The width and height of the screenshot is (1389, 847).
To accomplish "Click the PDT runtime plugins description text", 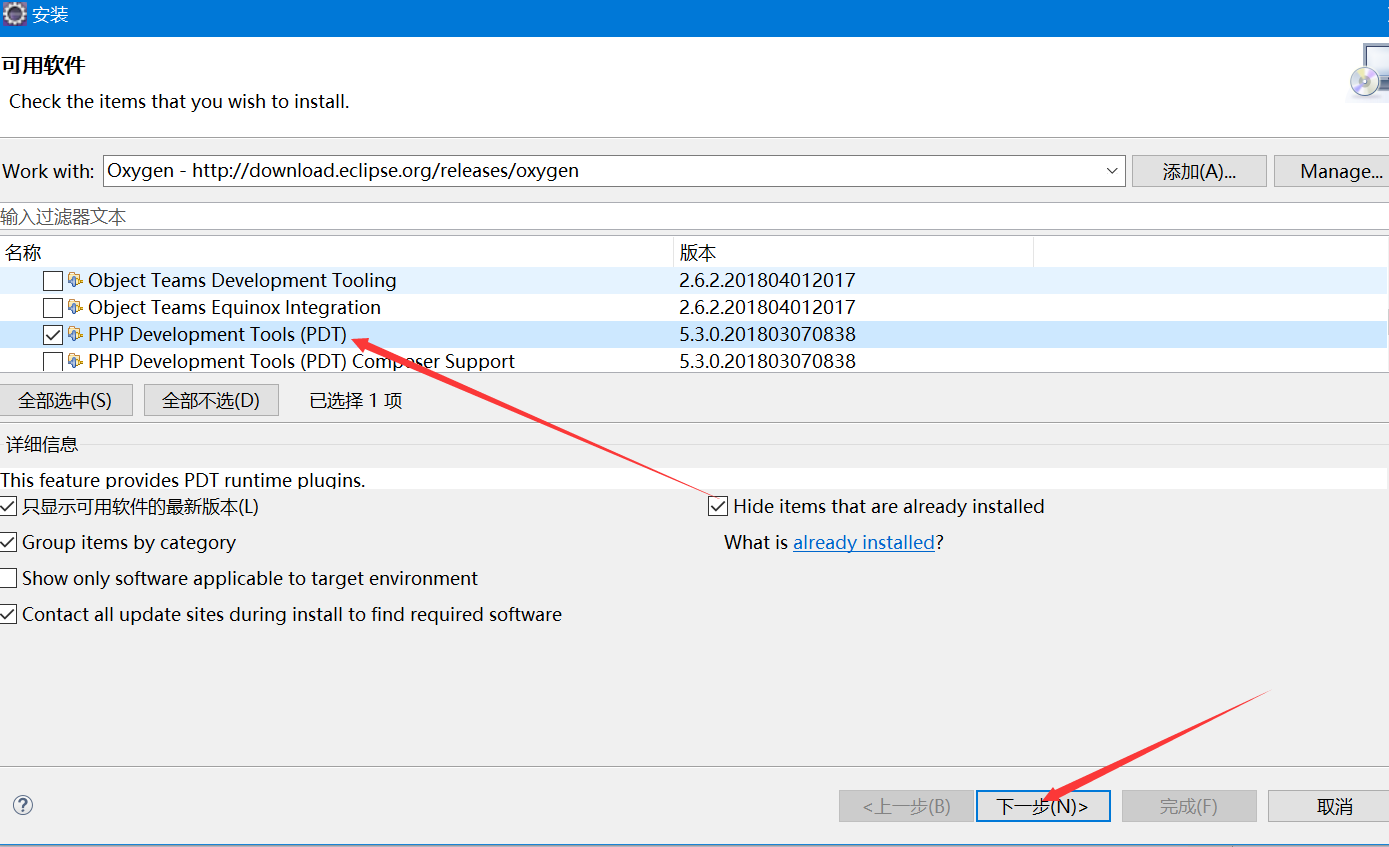I will [183, 480].
